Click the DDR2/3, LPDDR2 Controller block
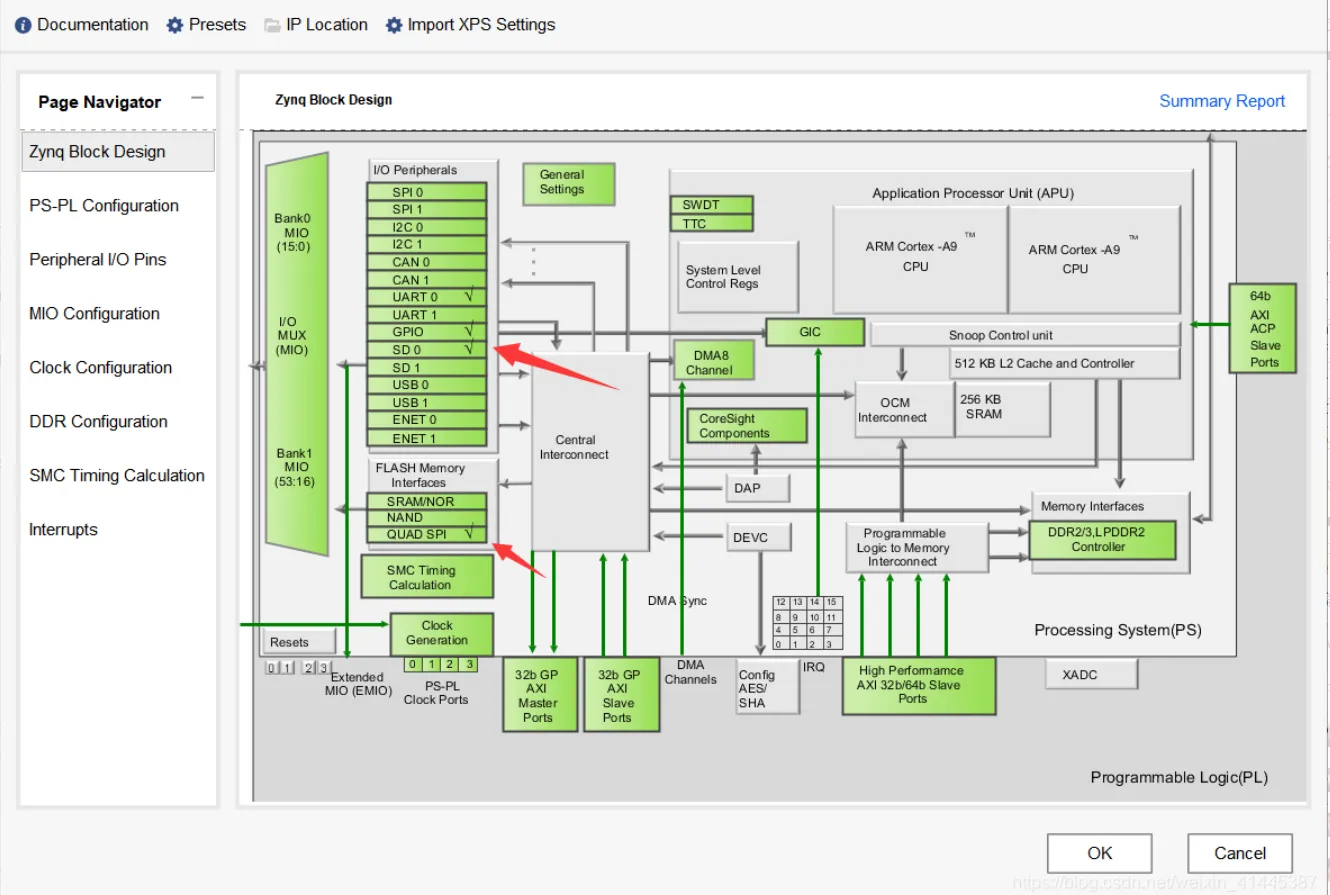 (1103, 540)
